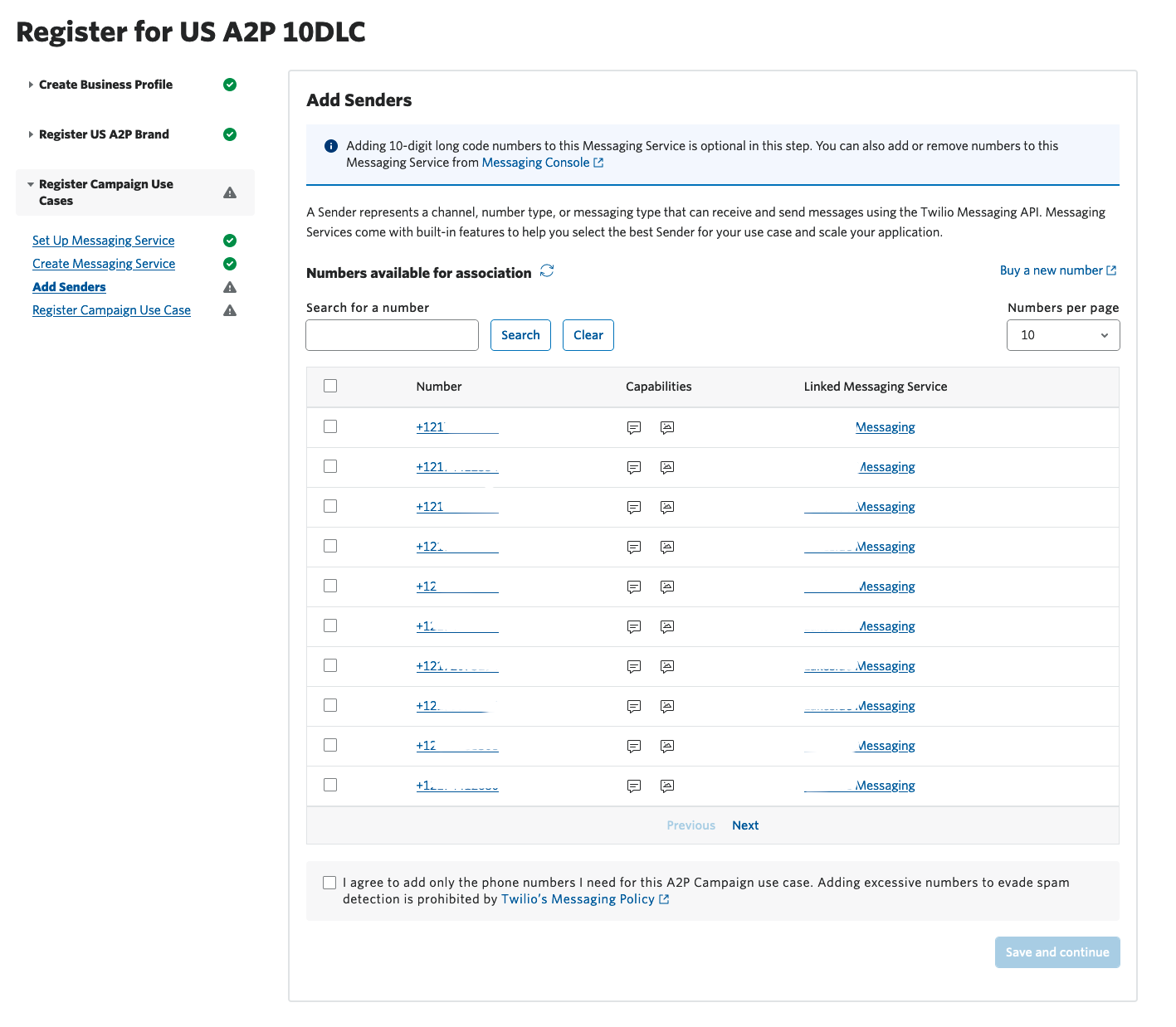Open the Buy a new number link
The height and width of the screenshot is (1027, 1176).
point(1056,270)
